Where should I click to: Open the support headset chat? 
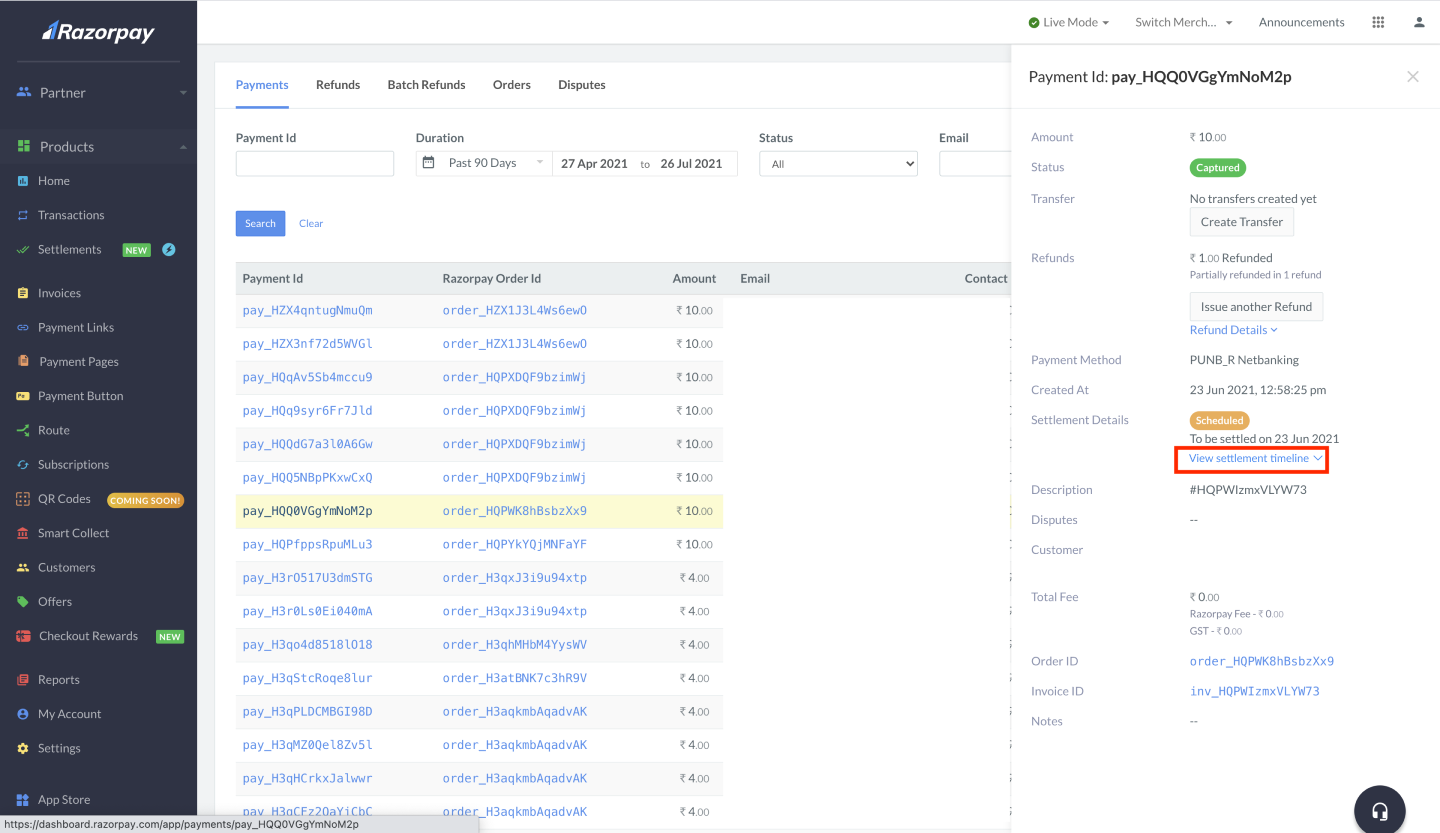1379,809
